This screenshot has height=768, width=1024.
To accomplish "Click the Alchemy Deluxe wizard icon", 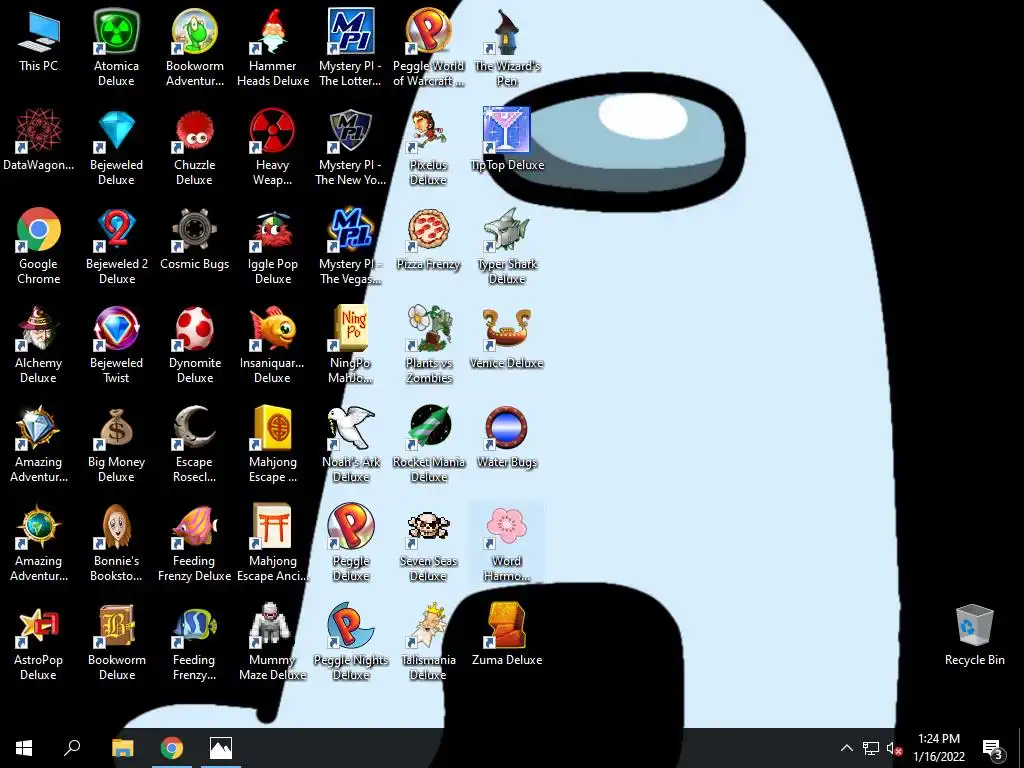I will (39, 328).
